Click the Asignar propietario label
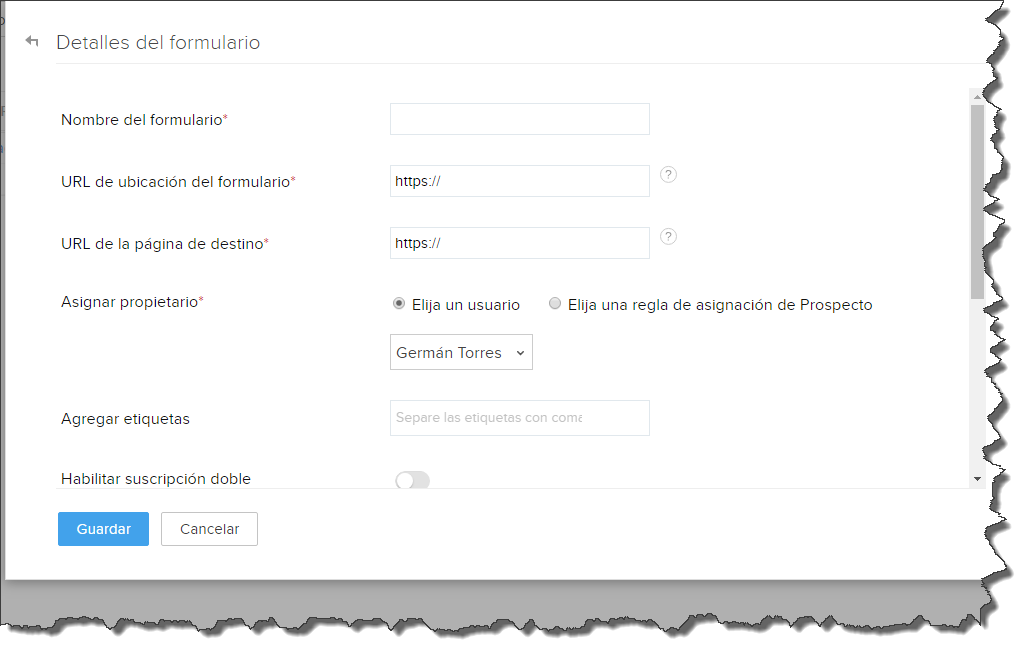This screenshot has height=655, width=1027. tap(132, 302)
